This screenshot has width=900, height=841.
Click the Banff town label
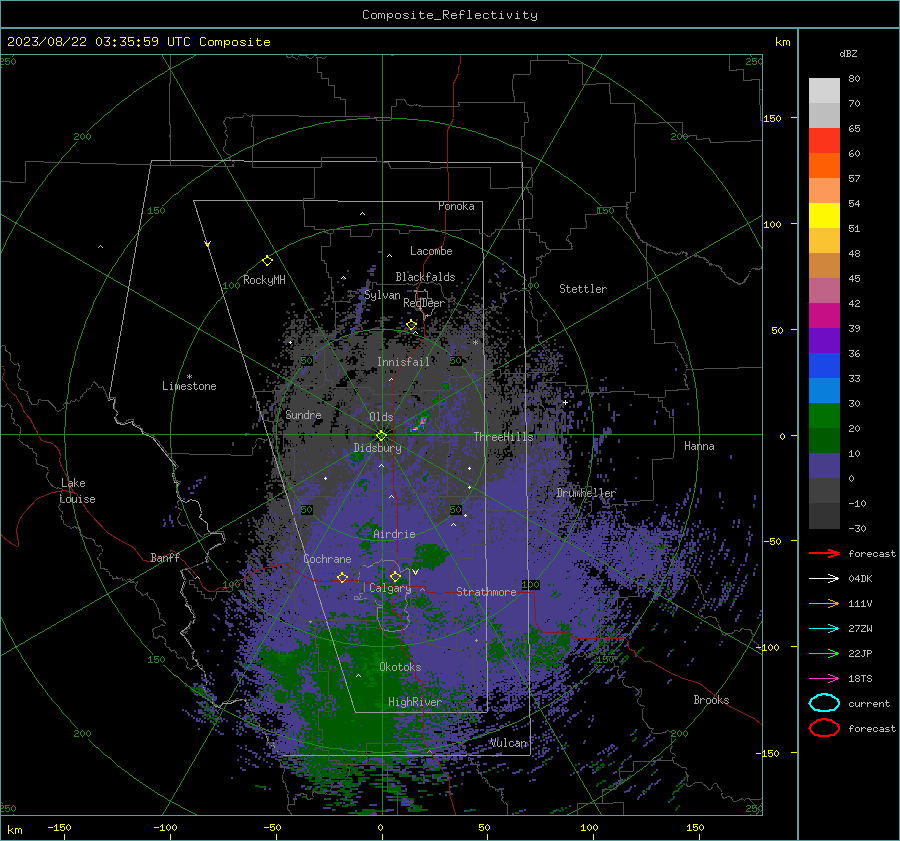pyautogui.click(x=165, y=557)
